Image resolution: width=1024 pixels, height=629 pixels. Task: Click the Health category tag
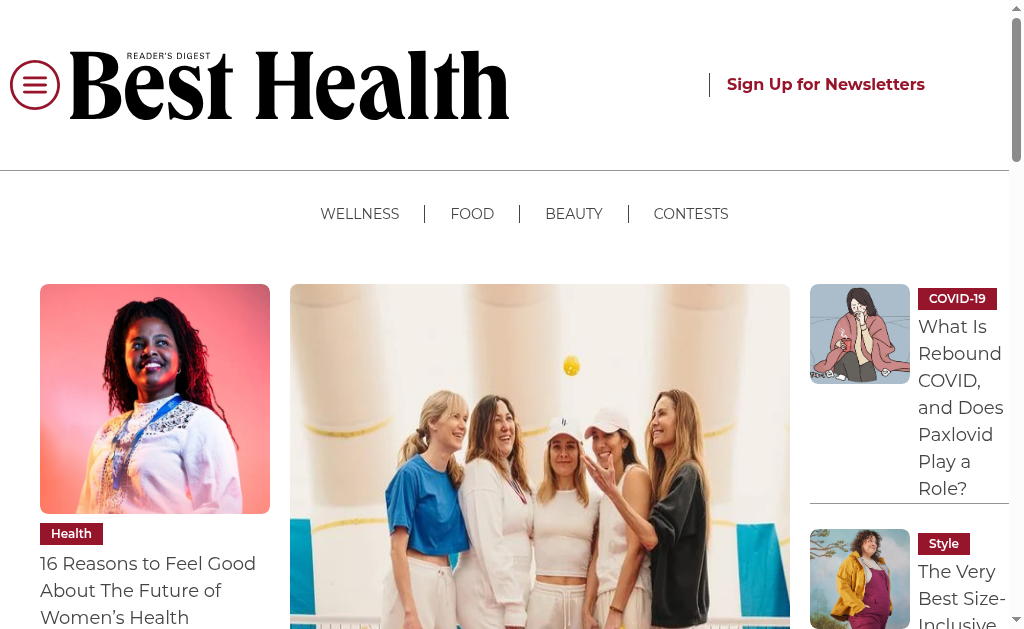point(71,534)
